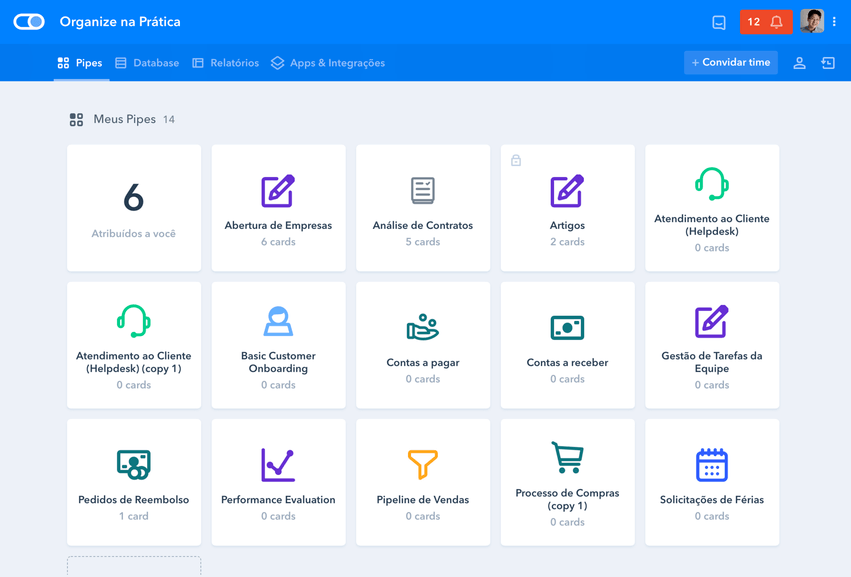This screenshot has height=577, width=851.
Task: Click the lock icon on Artigos card
Action: [x=516, y=160]
